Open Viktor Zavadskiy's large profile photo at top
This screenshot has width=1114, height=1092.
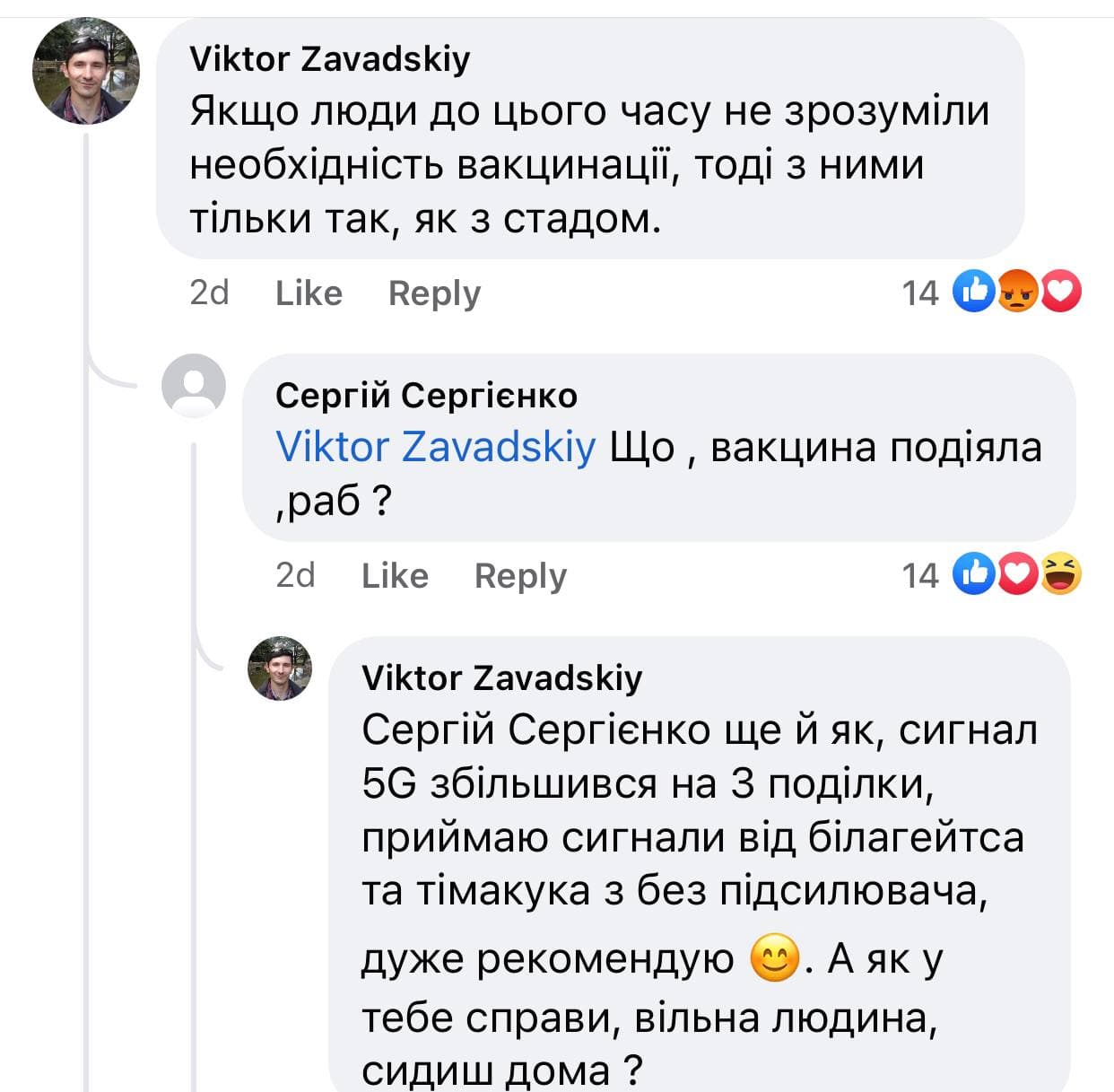86,71
